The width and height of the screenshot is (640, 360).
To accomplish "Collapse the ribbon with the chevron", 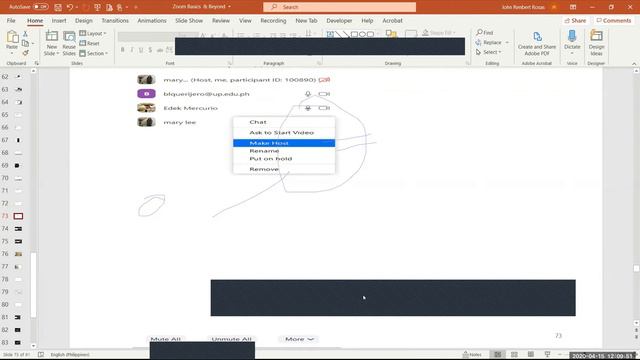I will click(x=634, y=64).
